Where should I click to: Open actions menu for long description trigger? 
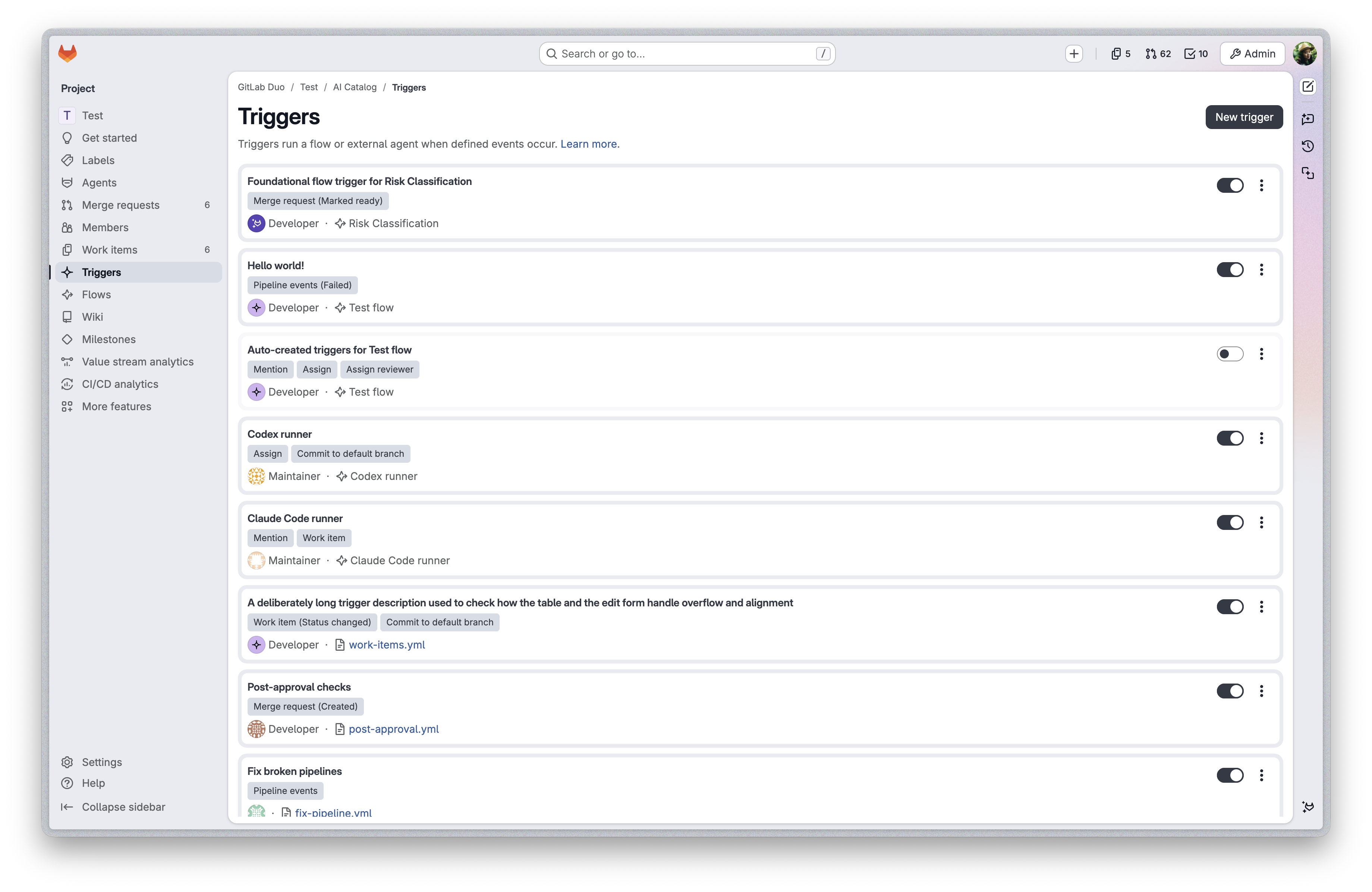(x=1261, y=607)
